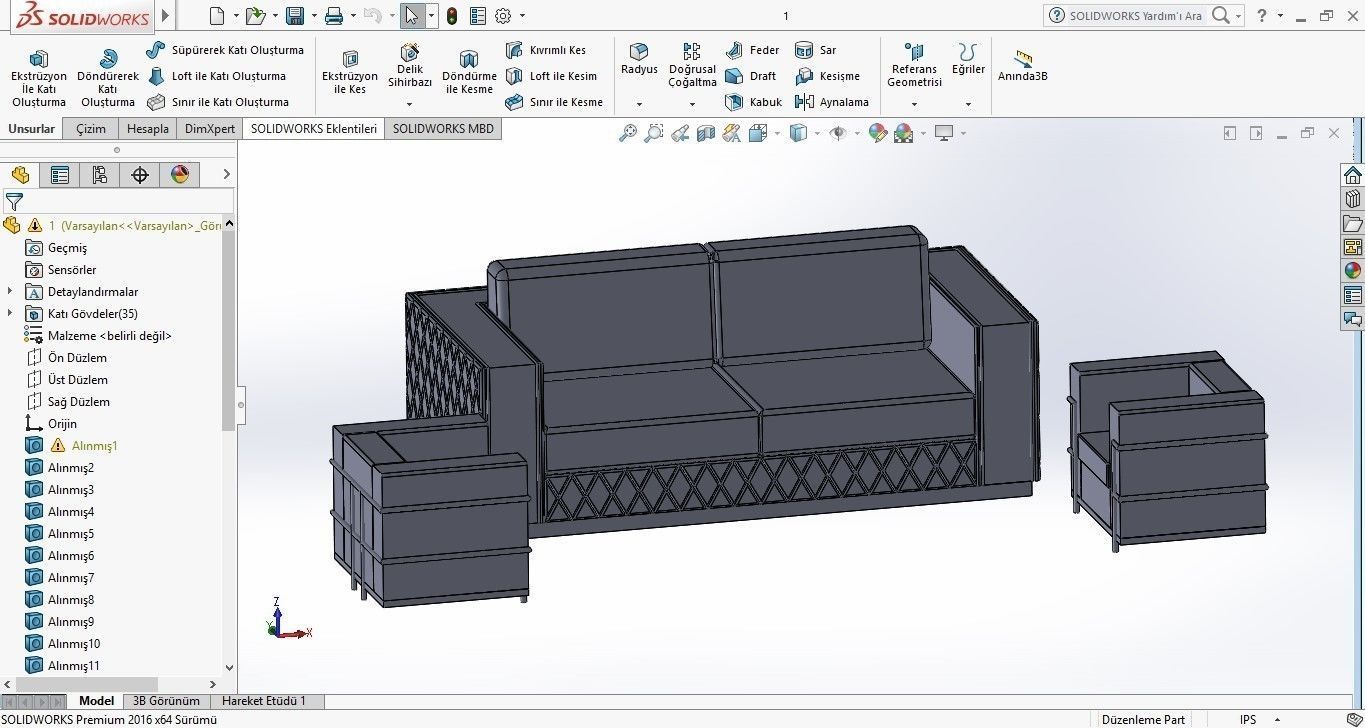Viewport: 1365px width, 728px height.
Task: Click Zoom to Area view icon
Action: (x=654, y=133)
